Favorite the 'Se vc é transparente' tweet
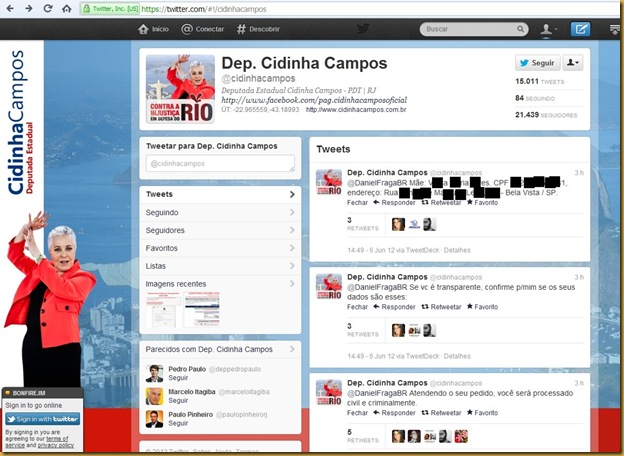The height and width of the screenshot is (456, 624). click(482, 307)
